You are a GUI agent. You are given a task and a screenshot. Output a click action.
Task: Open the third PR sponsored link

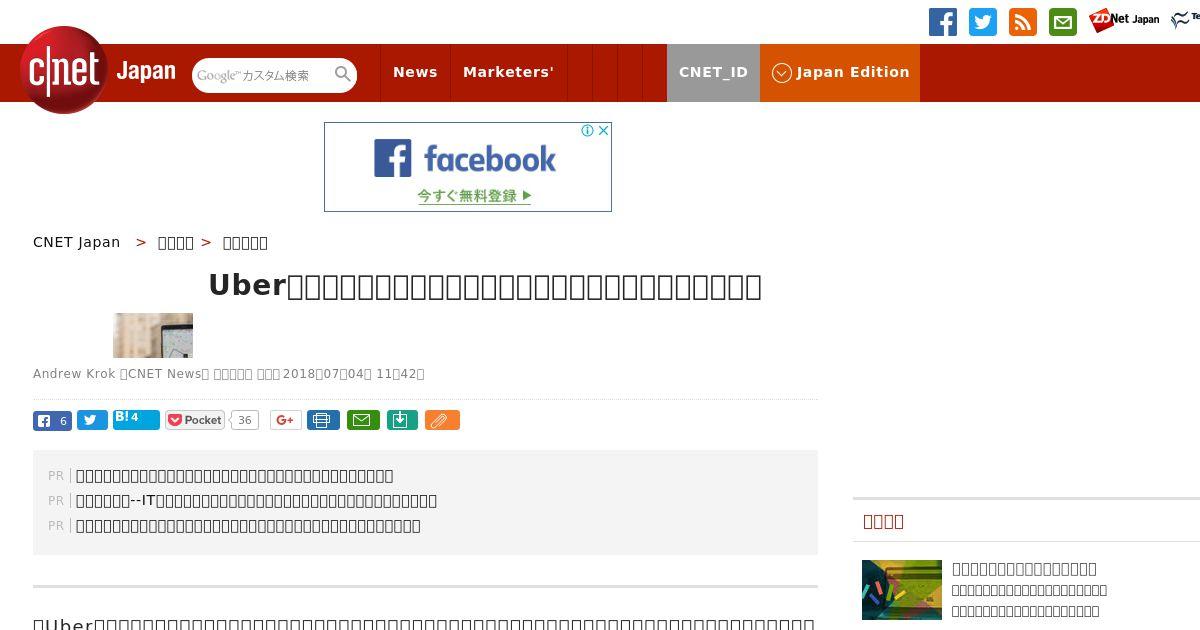click(x=248, y=526)
